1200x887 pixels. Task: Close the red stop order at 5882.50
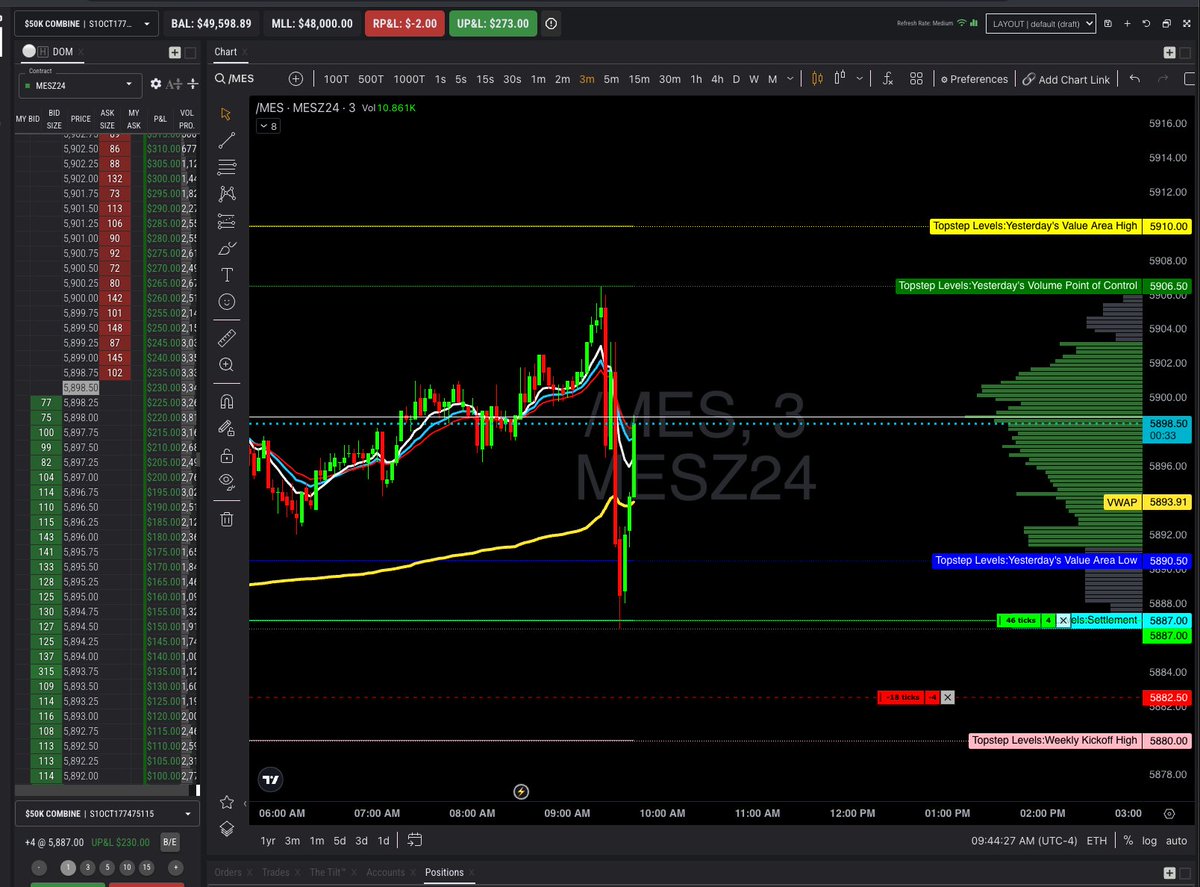pos(948,697)
